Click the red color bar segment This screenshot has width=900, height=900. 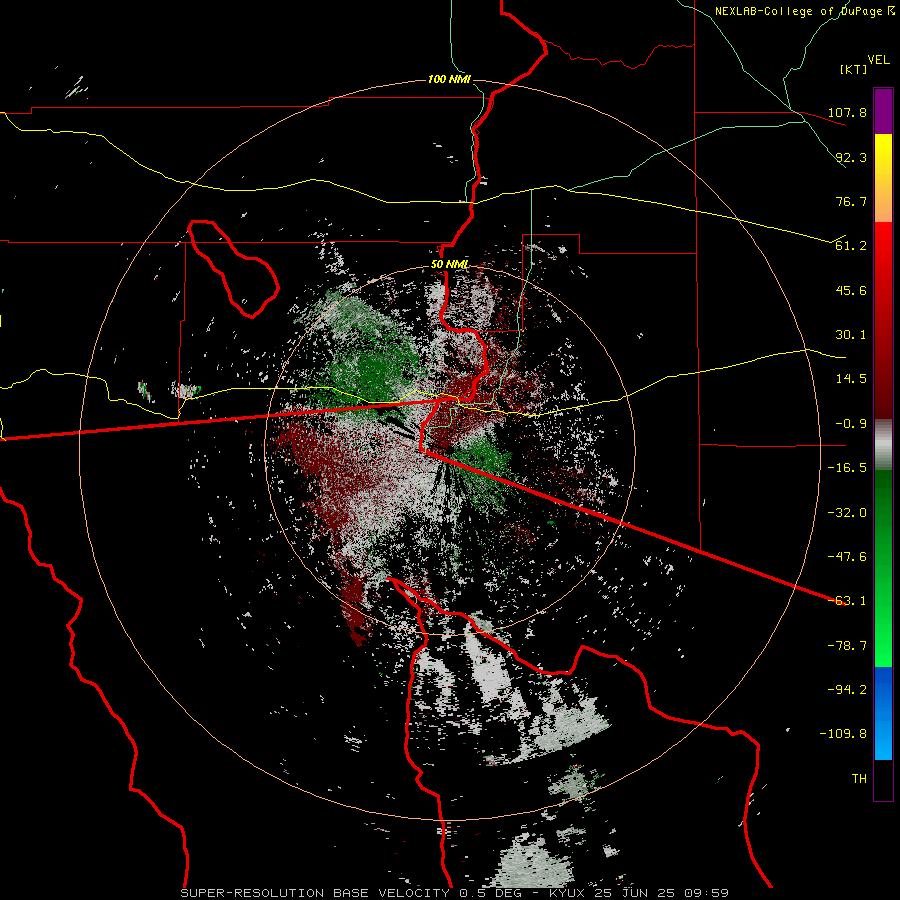click(883, 320)
